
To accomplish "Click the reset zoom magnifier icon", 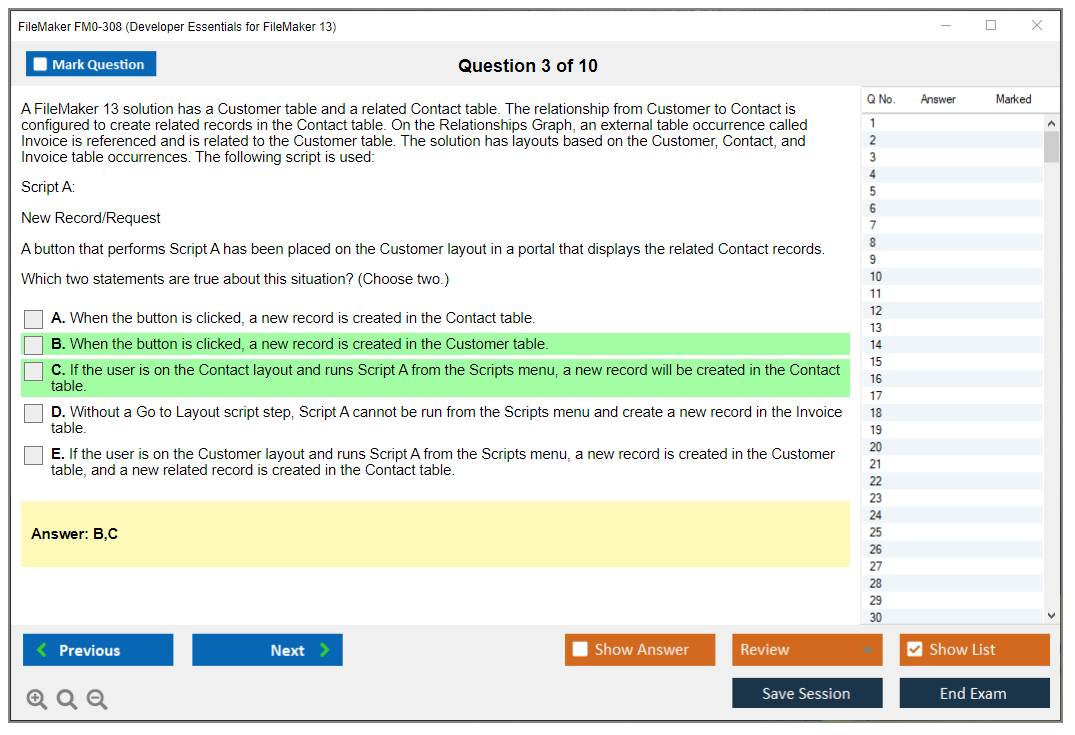I will tap(67, 700).
